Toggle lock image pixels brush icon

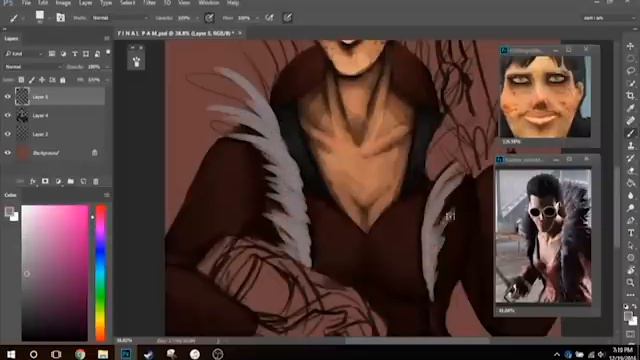[x=32, y=80]
